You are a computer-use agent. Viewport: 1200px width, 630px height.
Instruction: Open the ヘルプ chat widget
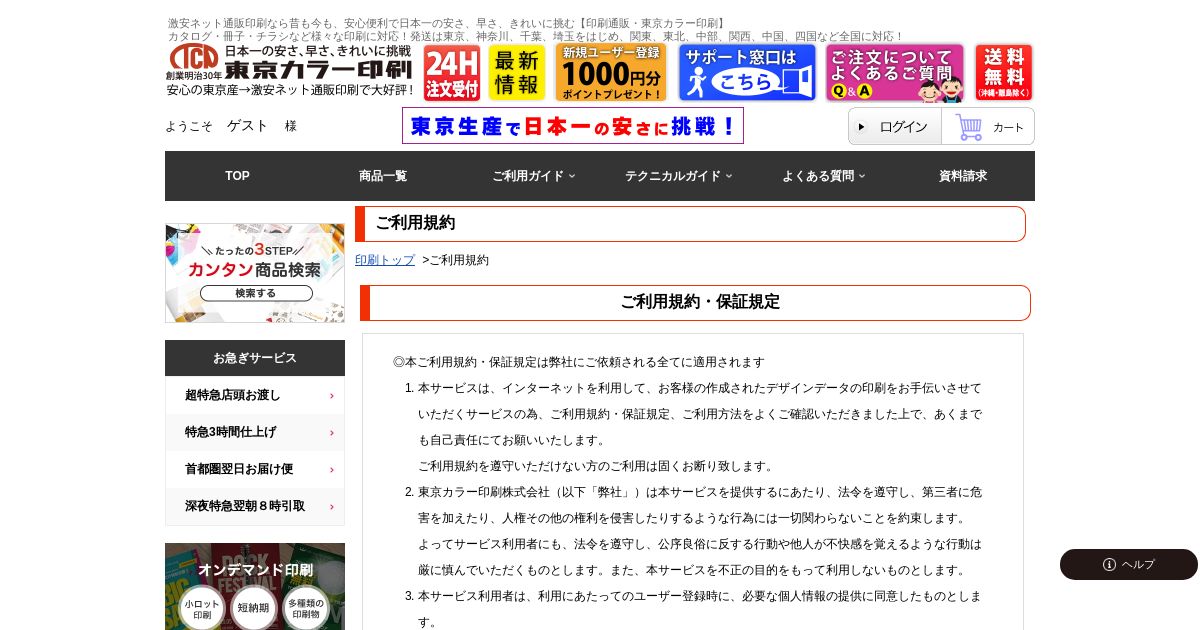[1129, 564]
